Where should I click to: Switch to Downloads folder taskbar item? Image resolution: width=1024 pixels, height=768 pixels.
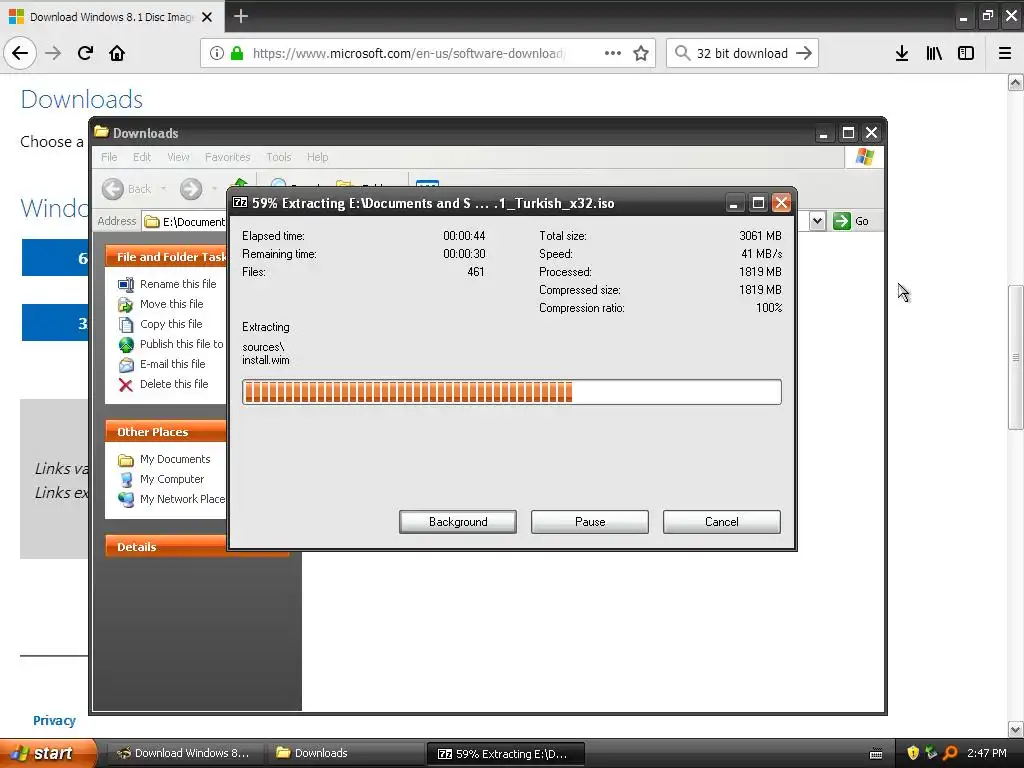coord(346,753)
